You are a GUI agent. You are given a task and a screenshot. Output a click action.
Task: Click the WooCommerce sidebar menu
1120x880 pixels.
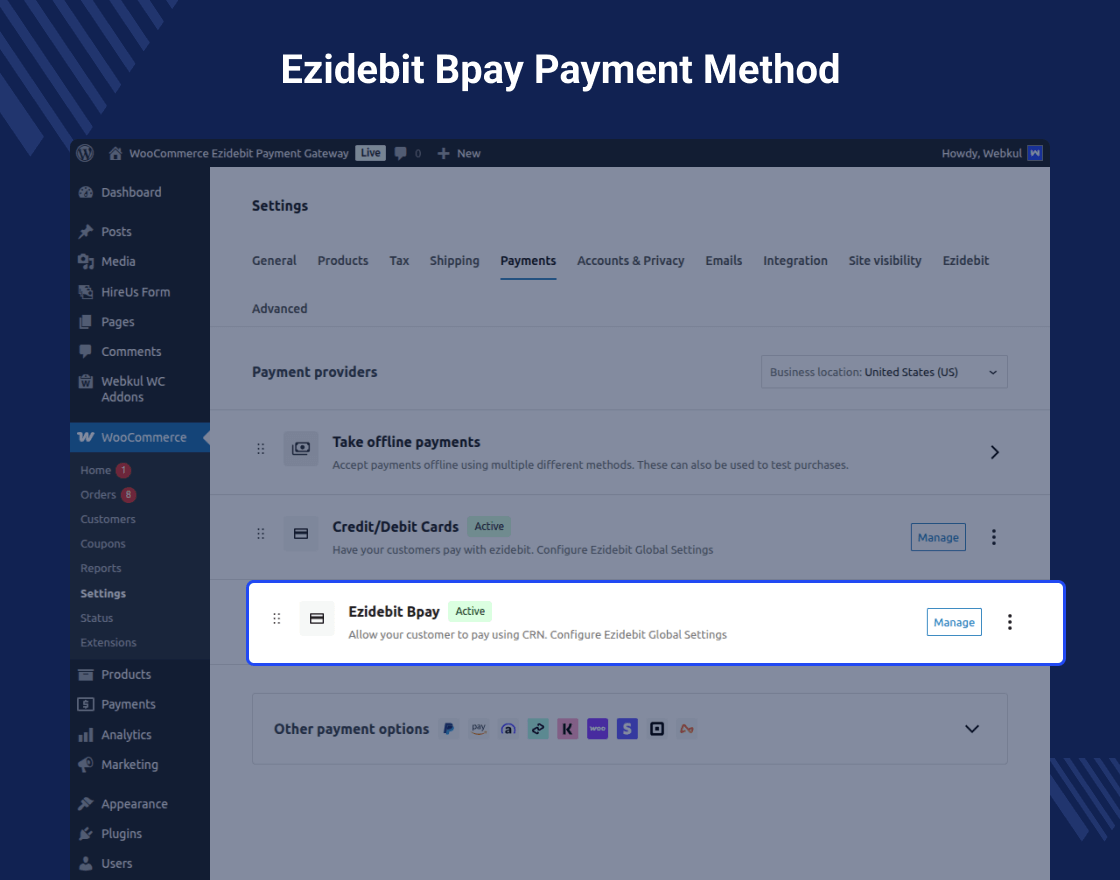(x=140, y=437)
